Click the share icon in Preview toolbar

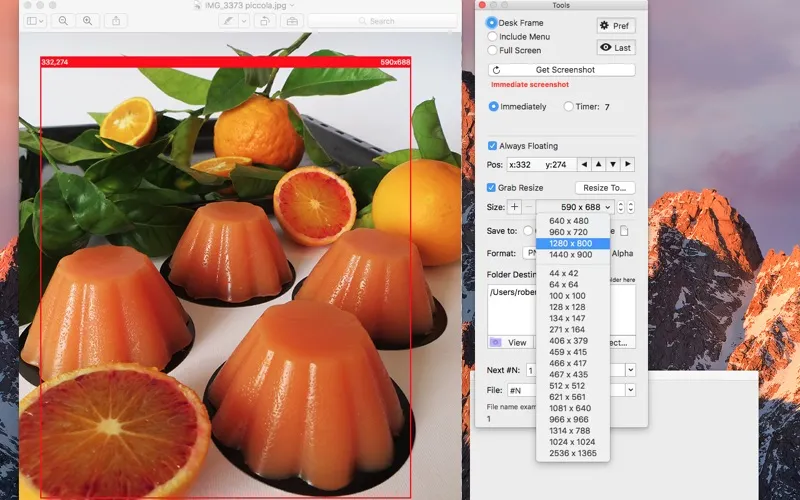click(116, 21)
